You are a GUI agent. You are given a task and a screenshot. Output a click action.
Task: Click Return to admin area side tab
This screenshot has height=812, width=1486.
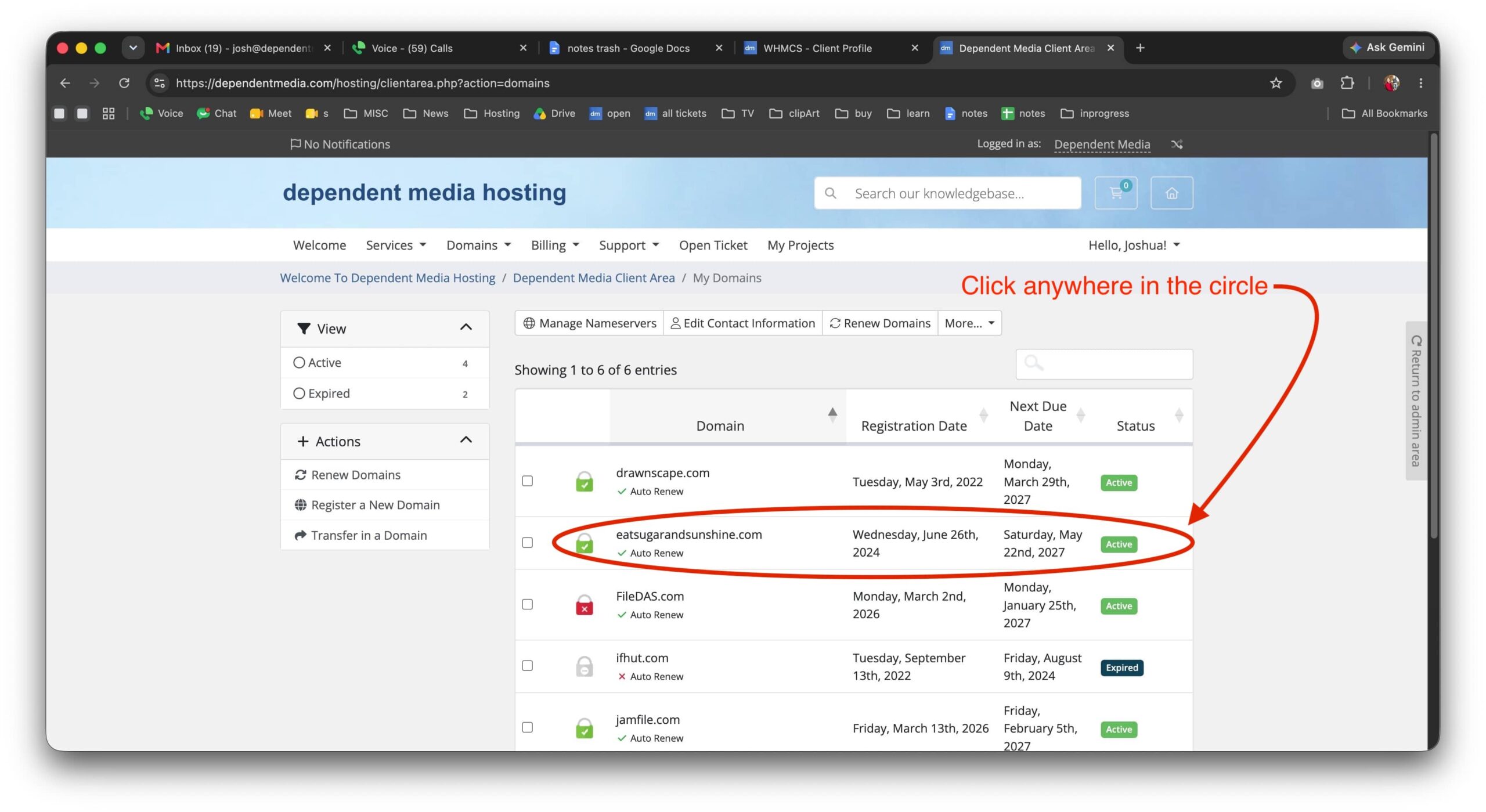point(1416,400)
